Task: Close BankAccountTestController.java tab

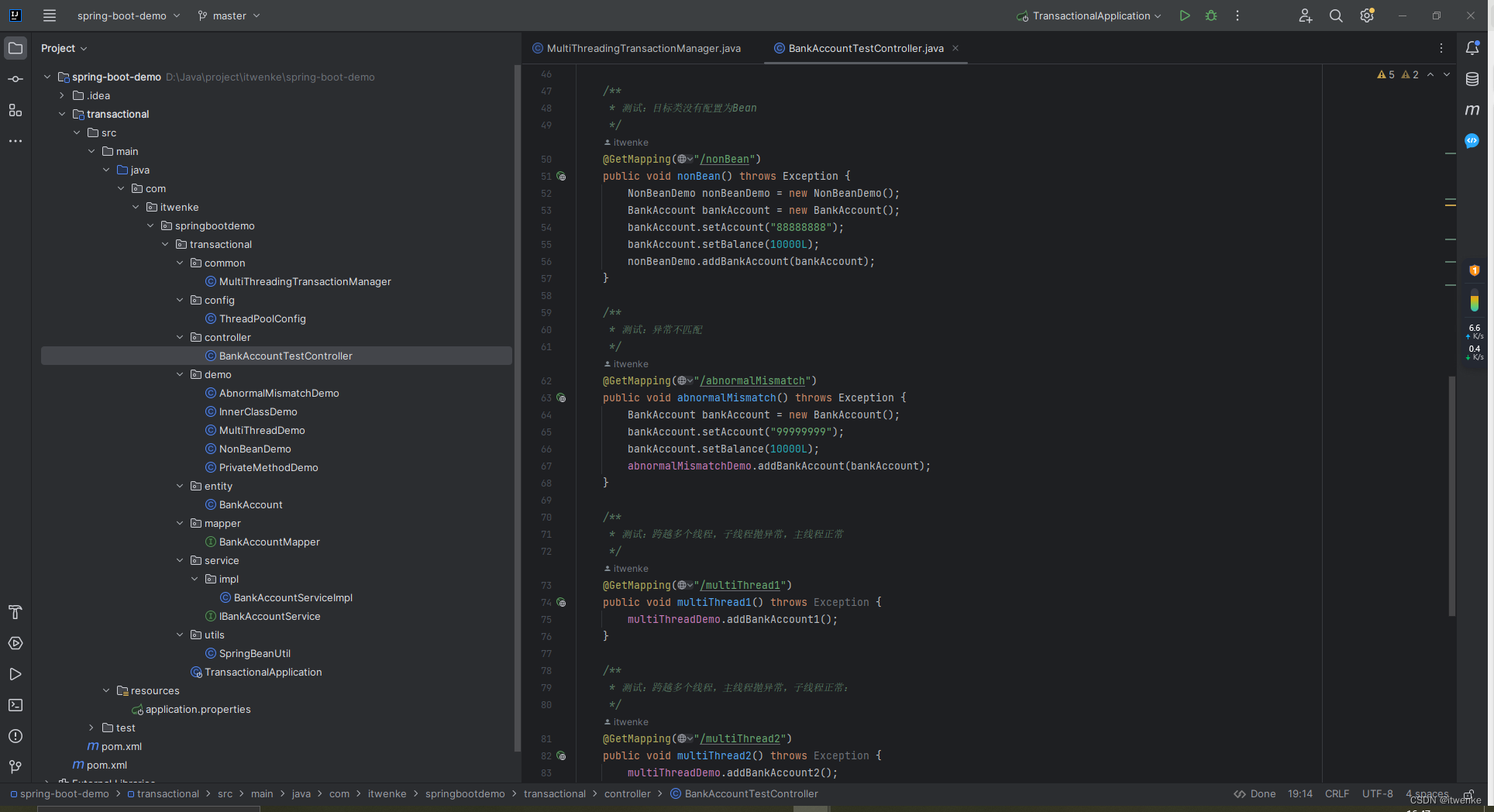Action: click(955, 48)
